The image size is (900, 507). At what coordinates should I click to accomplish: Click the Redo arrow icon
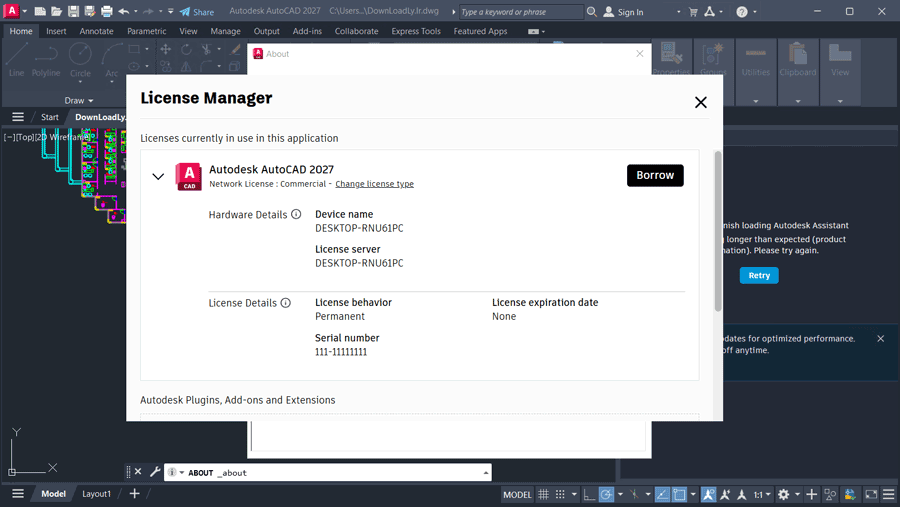[x=148, y=11]
